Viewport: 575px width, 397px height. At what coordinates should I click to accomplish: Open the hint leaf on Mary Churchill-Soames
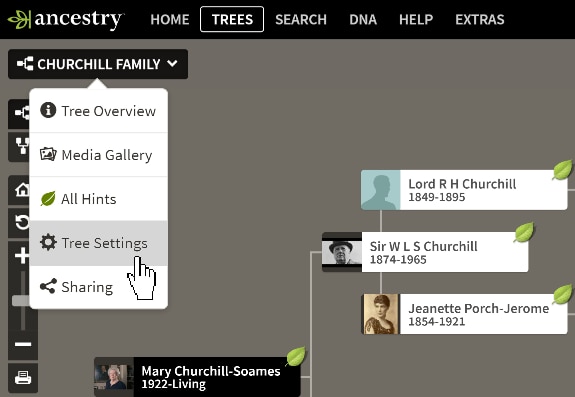pyautogui.click(x=296, y=357)
